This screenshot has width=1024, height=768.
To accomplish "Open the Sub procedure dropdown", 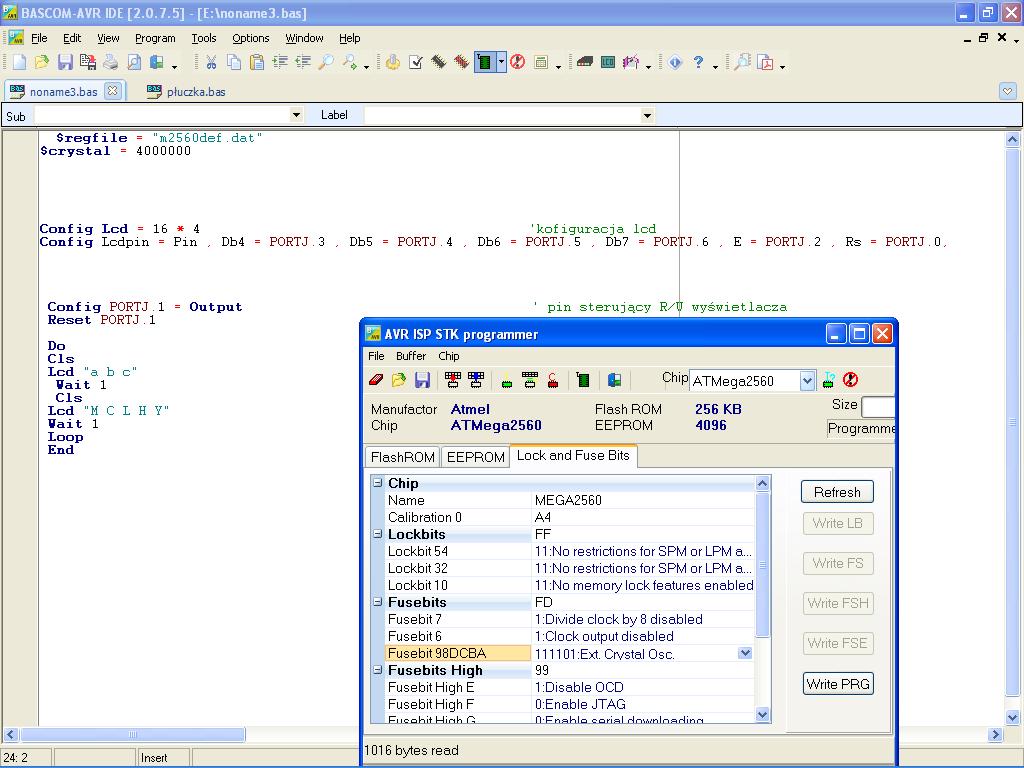I will tap(295, 115).
